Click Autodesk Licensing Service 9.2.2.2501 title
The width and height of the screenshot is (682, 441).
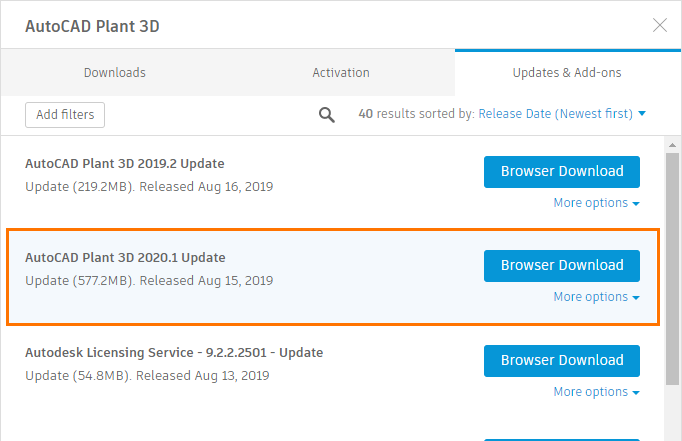pyautogui.click(x=174, y=353)
